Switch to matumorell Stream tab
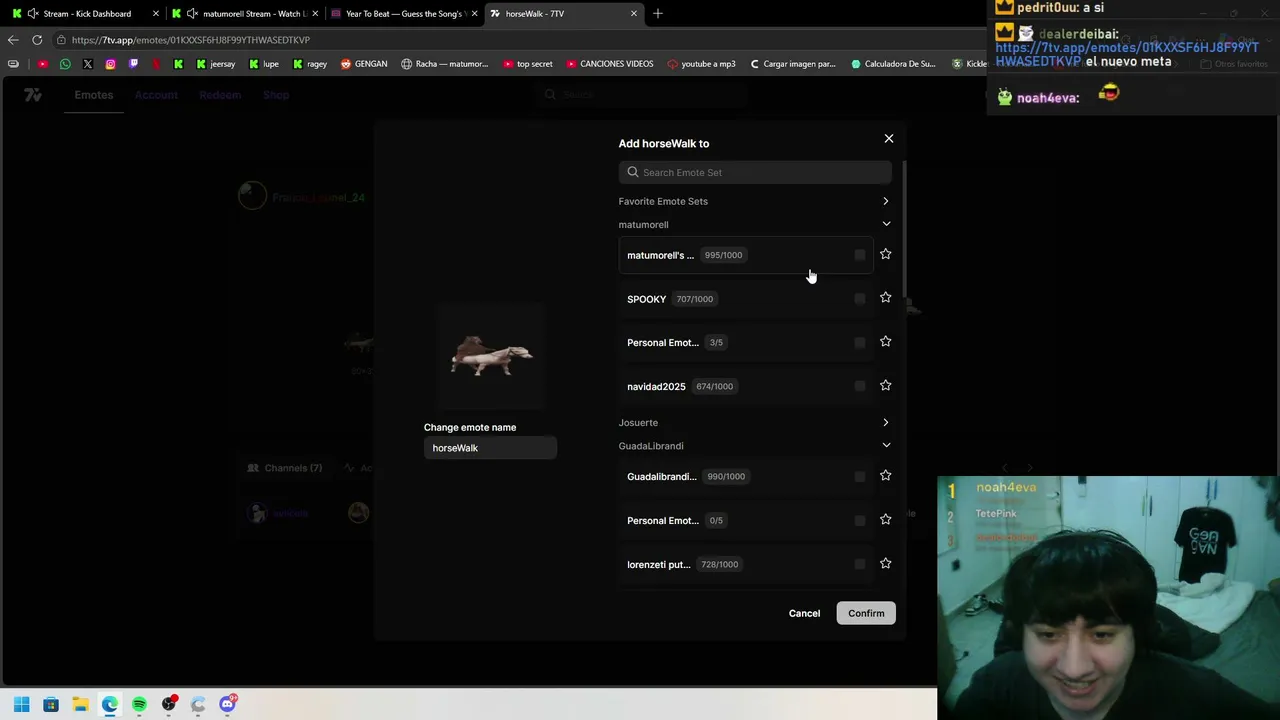Screen dimensions: 1280x720 click(245, 14)
